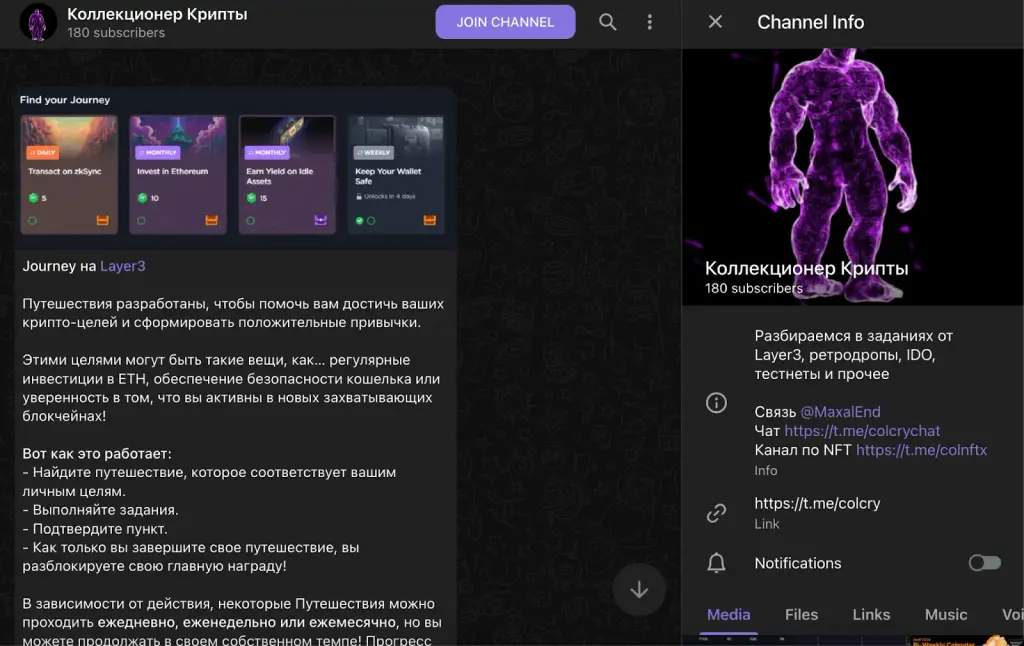Click the "Разбираемся в заданиях" channel description
1024x646 pixels.
coord(854,355)
